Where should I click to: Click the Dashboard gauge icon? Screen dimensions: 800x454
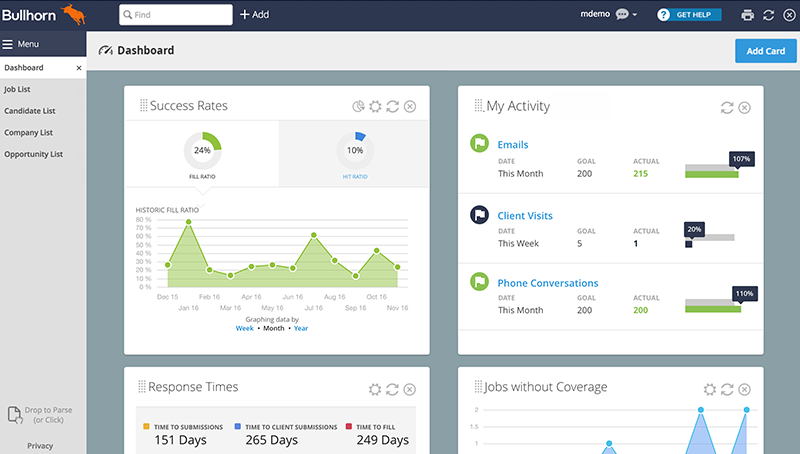click(106, 51)
